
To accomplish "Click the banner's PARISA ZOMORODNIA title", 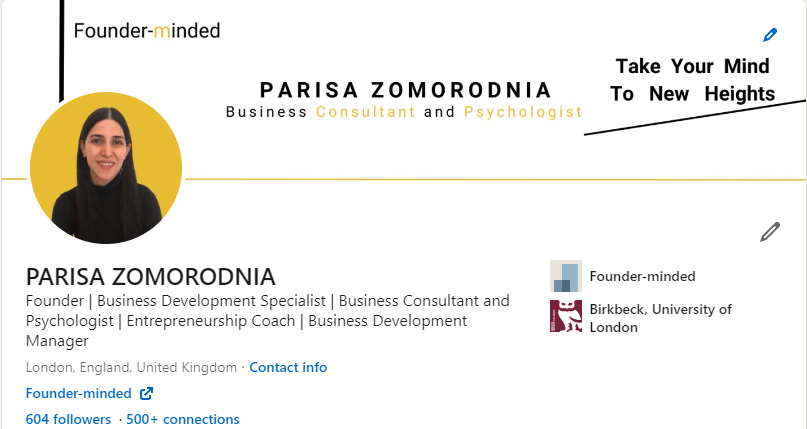I will pyautogui.click(x=405, y=90).
